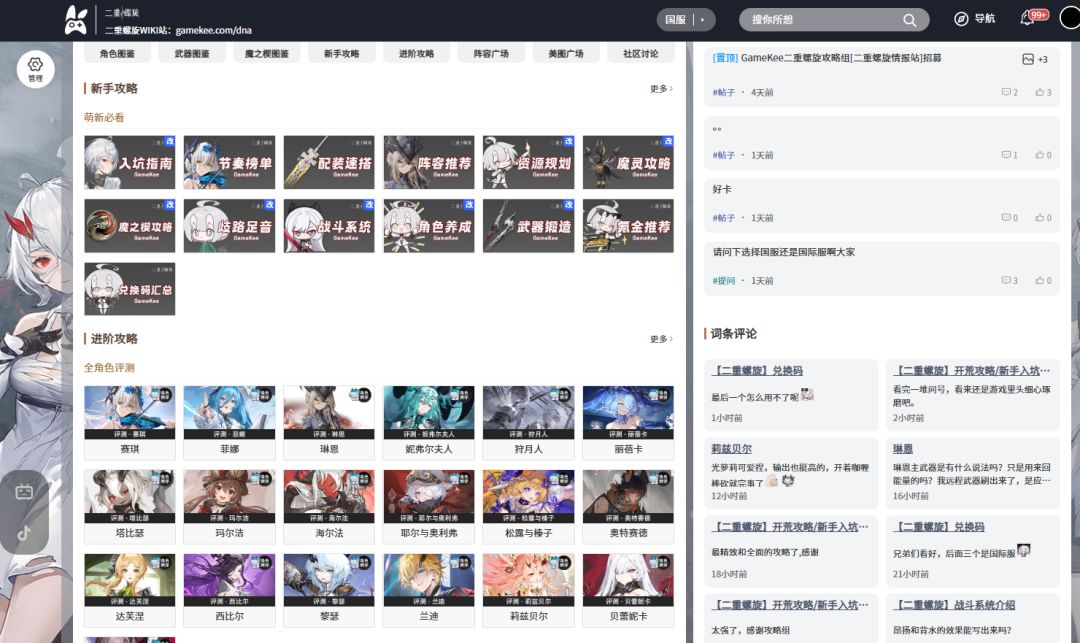Open the 节奏榜单 tier list card
The width and height of the screenshot is (1080, 643).
tap(229, 162)
